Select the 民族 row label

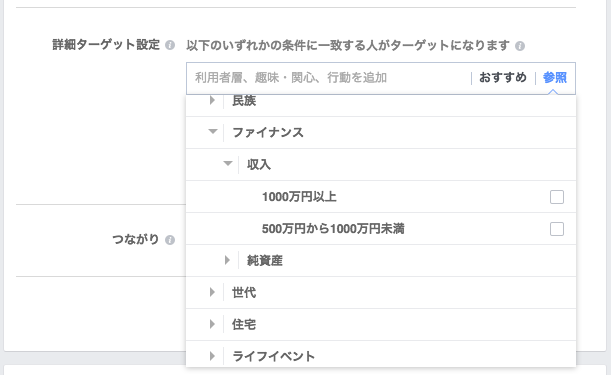pyautogui.click(x=244, y=101)
